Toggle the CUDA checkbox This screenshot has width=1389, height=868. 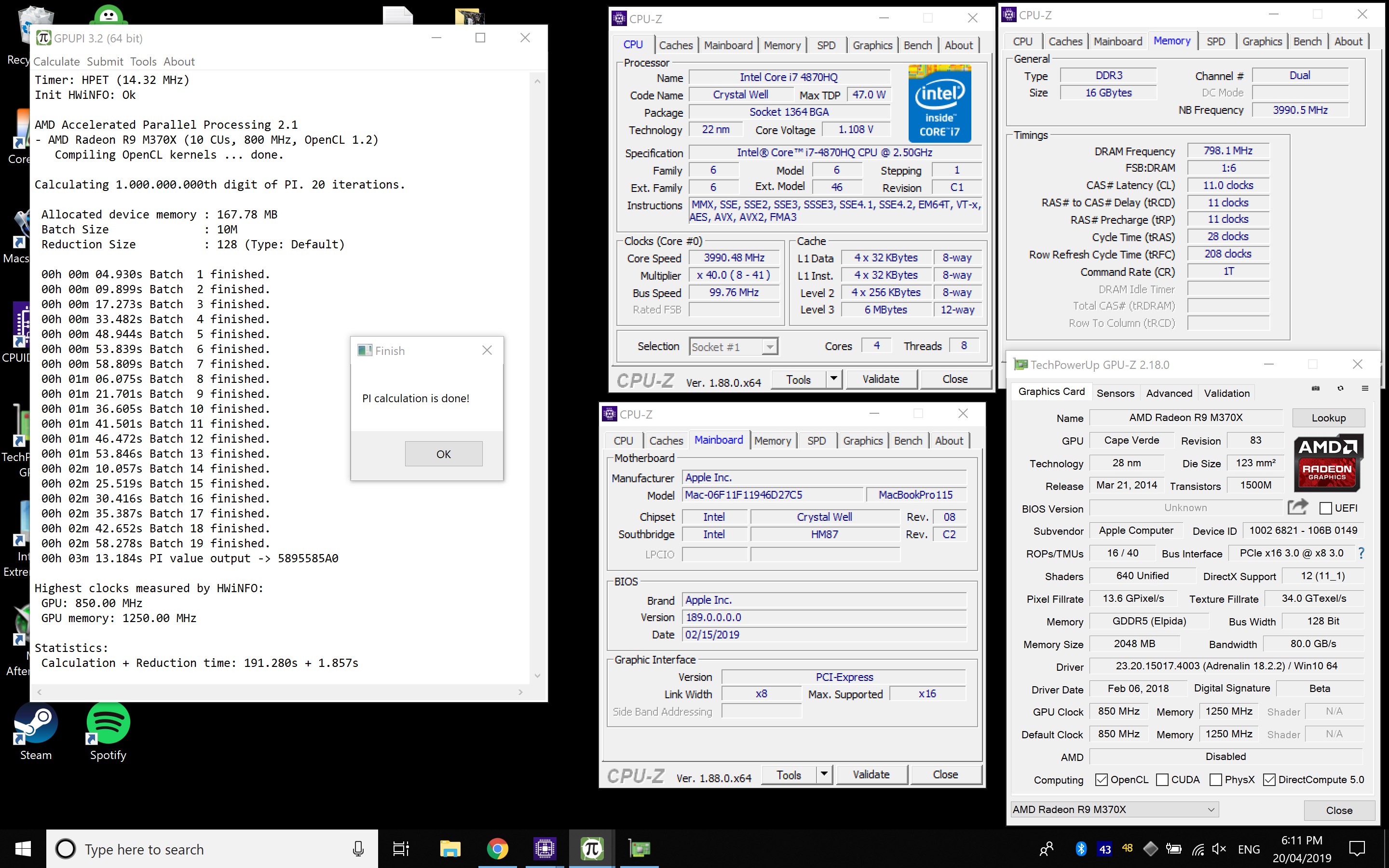(1162, 779)
